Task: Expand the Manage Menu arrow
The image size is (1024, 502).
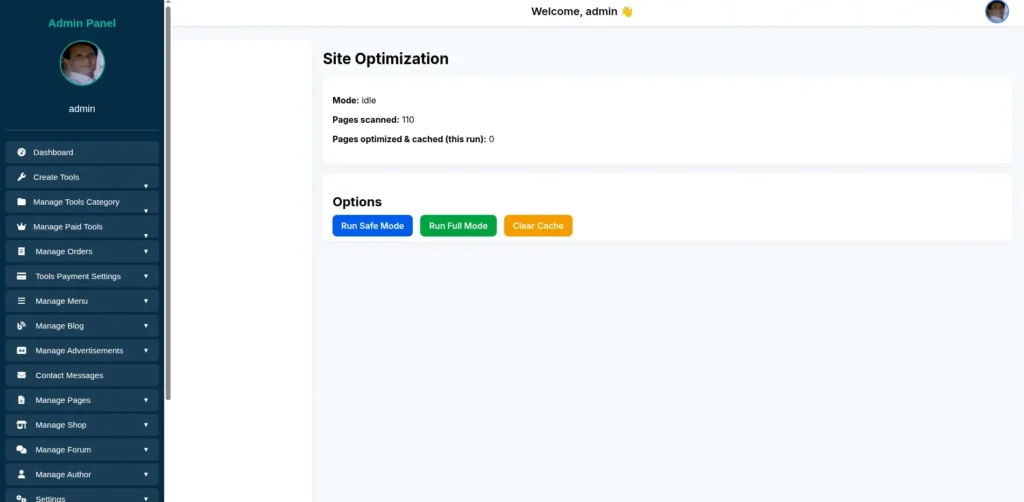Action: tap(146, 301)
